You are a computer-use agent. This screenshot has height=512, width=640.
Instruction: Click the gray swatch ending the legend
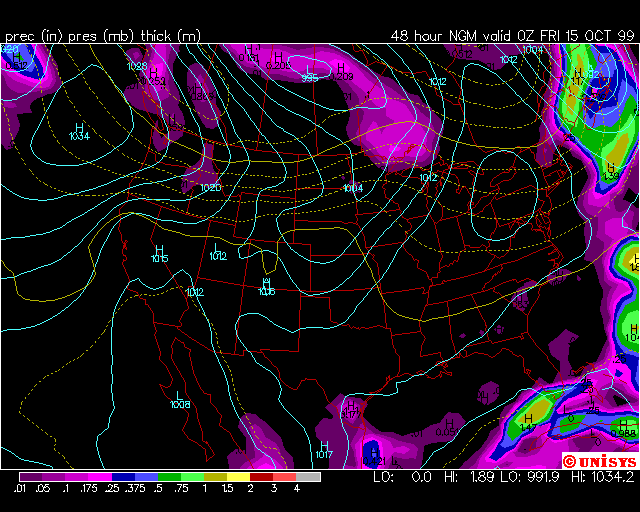coord(308,477)
